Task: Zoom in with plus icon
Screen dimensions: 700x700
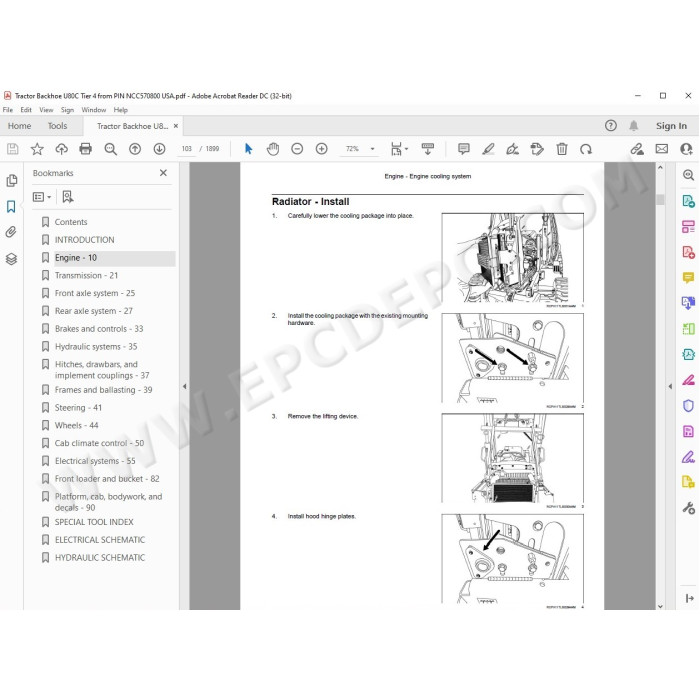Action: click(321, 149)
